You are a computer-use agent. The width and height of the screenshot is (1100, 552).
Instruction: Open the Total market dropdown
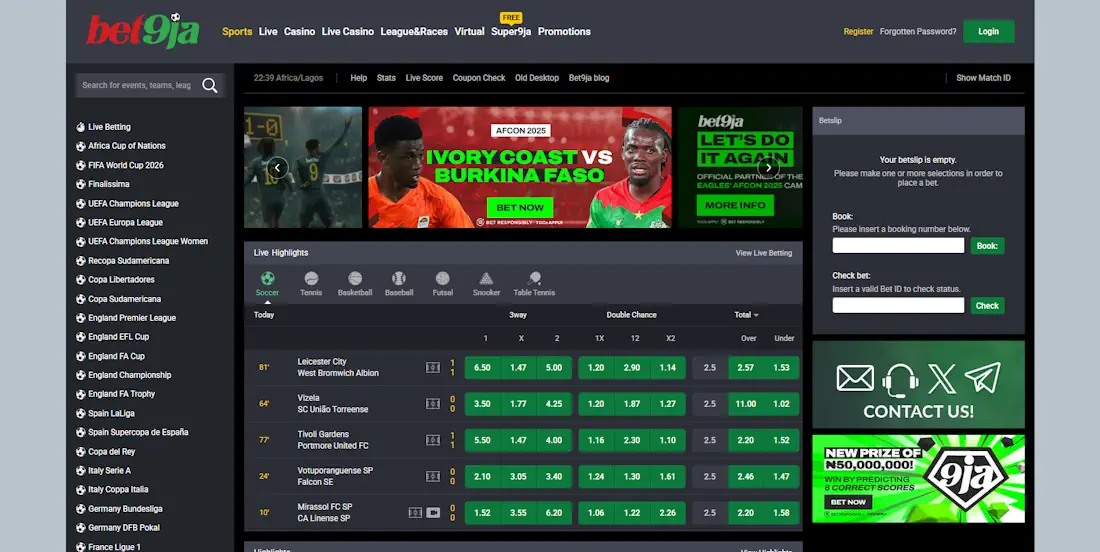746,315
